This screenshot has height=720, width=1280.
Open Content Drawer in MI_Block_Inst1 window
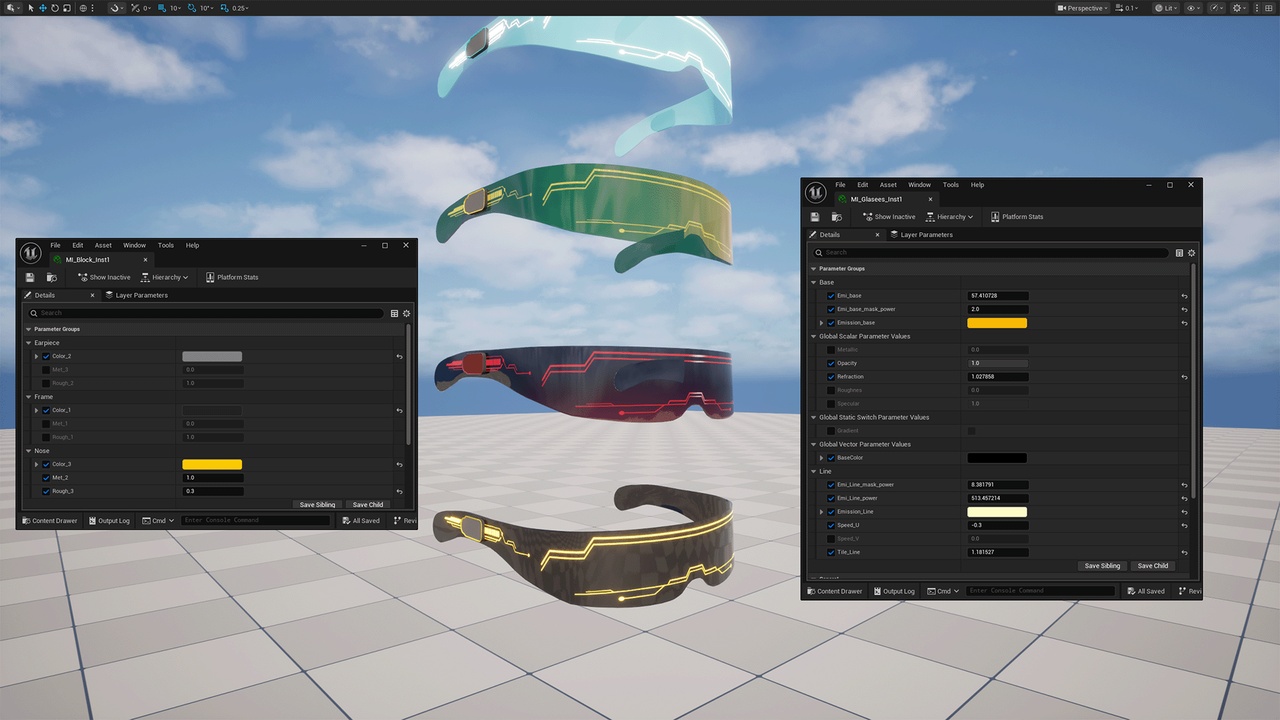pyautogui.click(x=49, y=520)
